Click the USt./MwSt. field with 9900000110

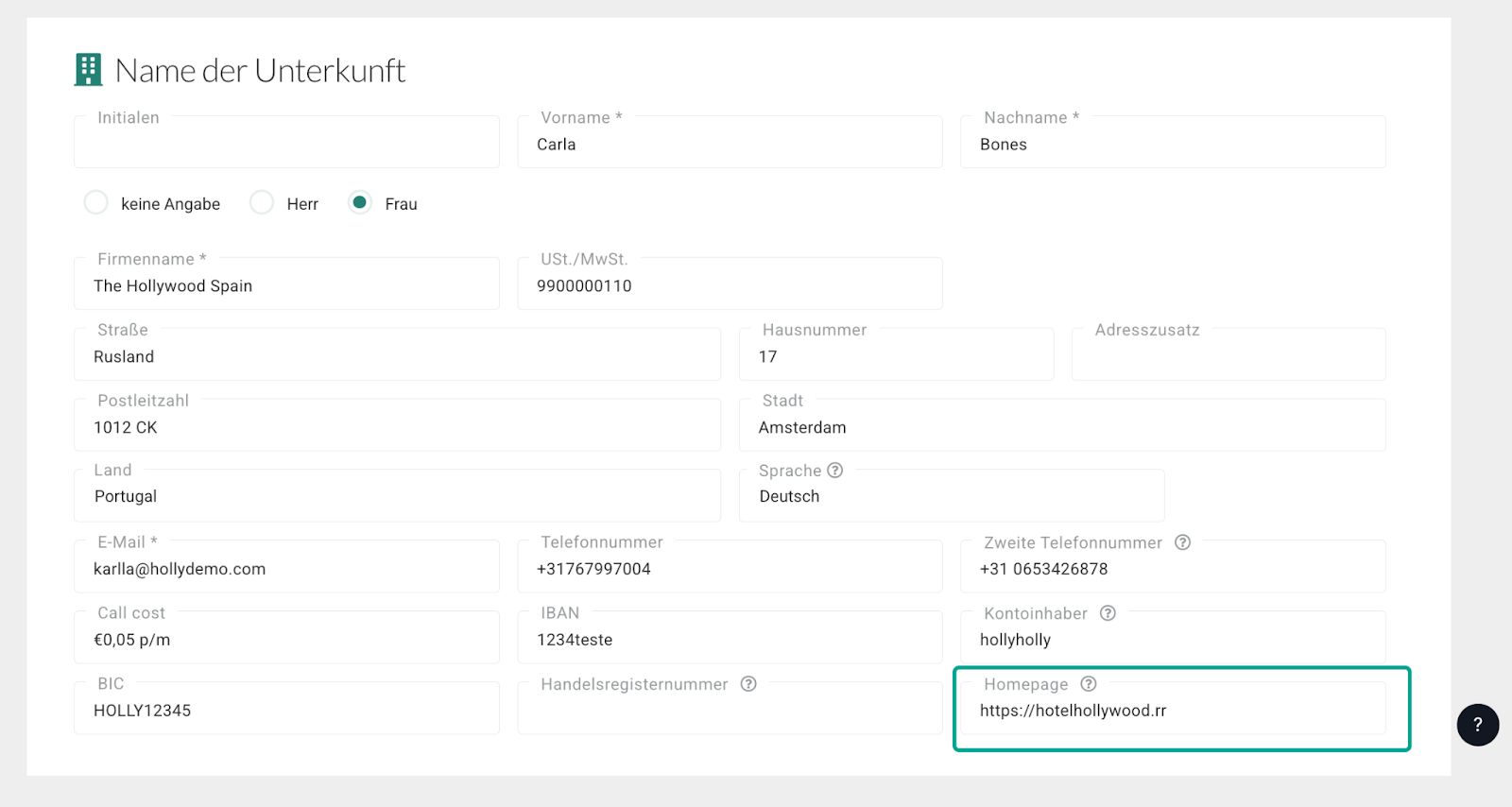tap(730, 283)
